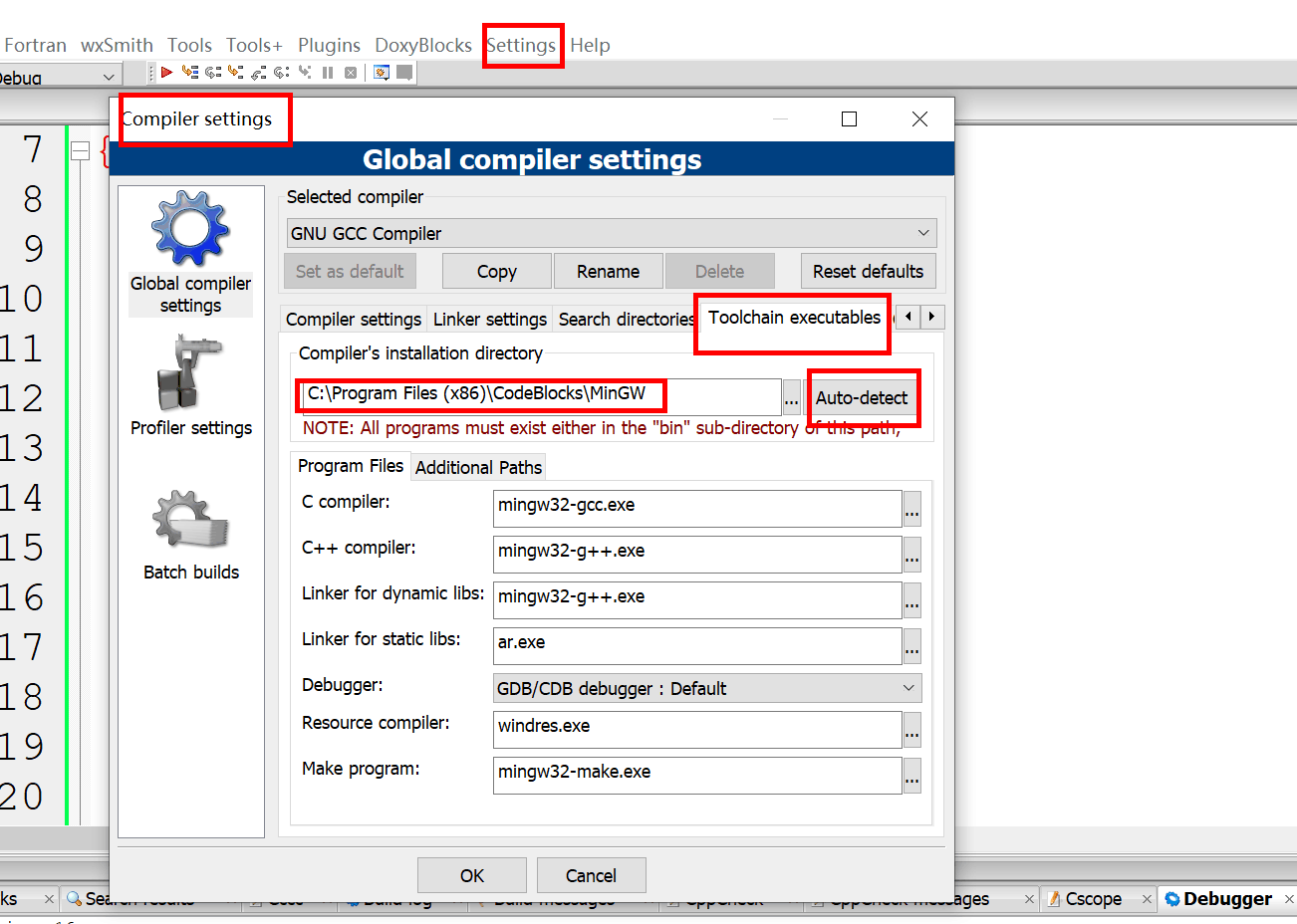
Task: Open the Settings menu
Action: [x=521, y=45]
